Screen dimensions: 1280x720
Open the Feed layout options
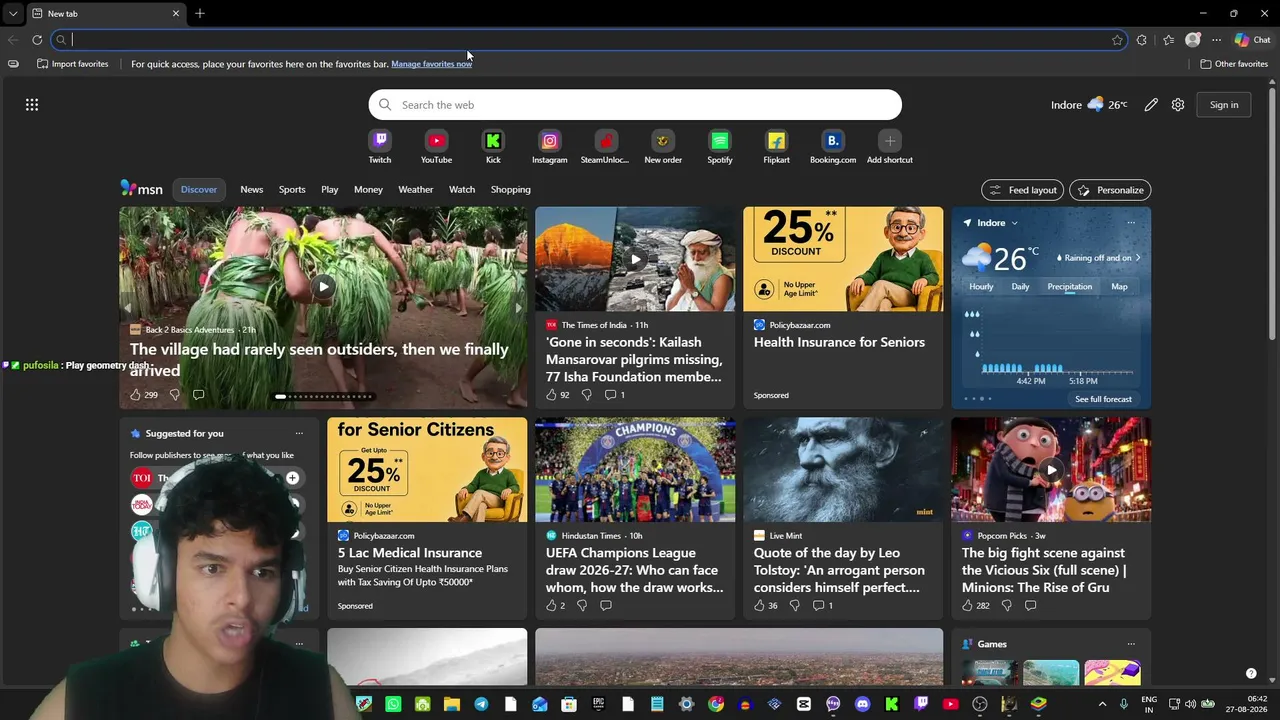click(1022, 190)
